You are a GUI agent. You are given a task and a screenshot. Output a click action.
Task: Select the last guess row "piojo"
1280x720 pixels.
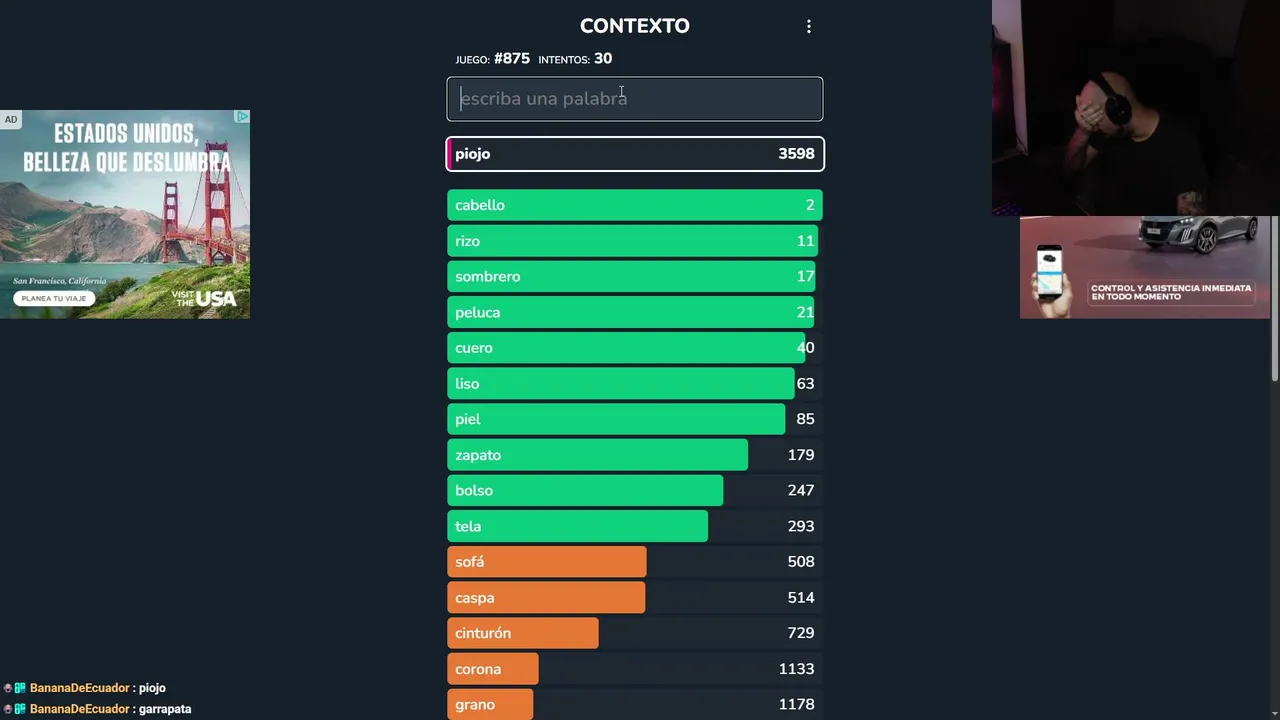635,154
